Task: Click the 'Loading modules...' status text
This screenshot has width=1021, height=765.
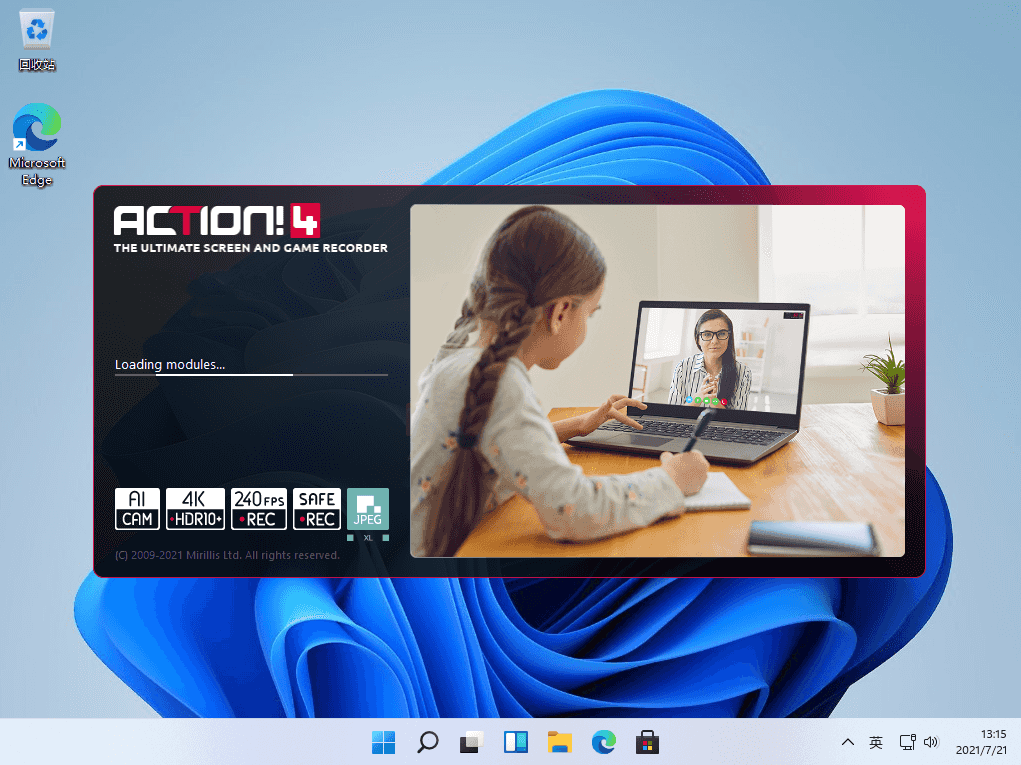Action: pos(170,365)
